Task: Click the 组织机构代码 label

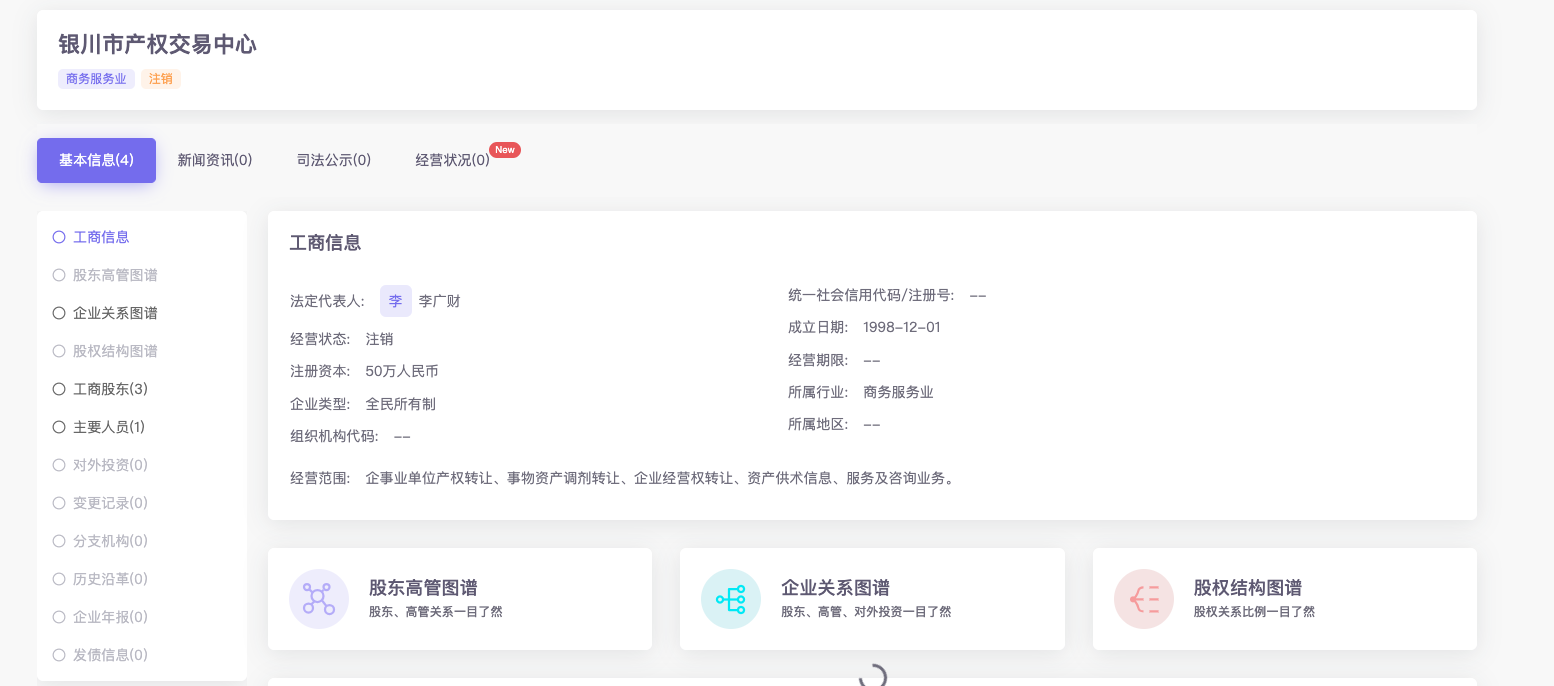Action: (x=334, y=436)
